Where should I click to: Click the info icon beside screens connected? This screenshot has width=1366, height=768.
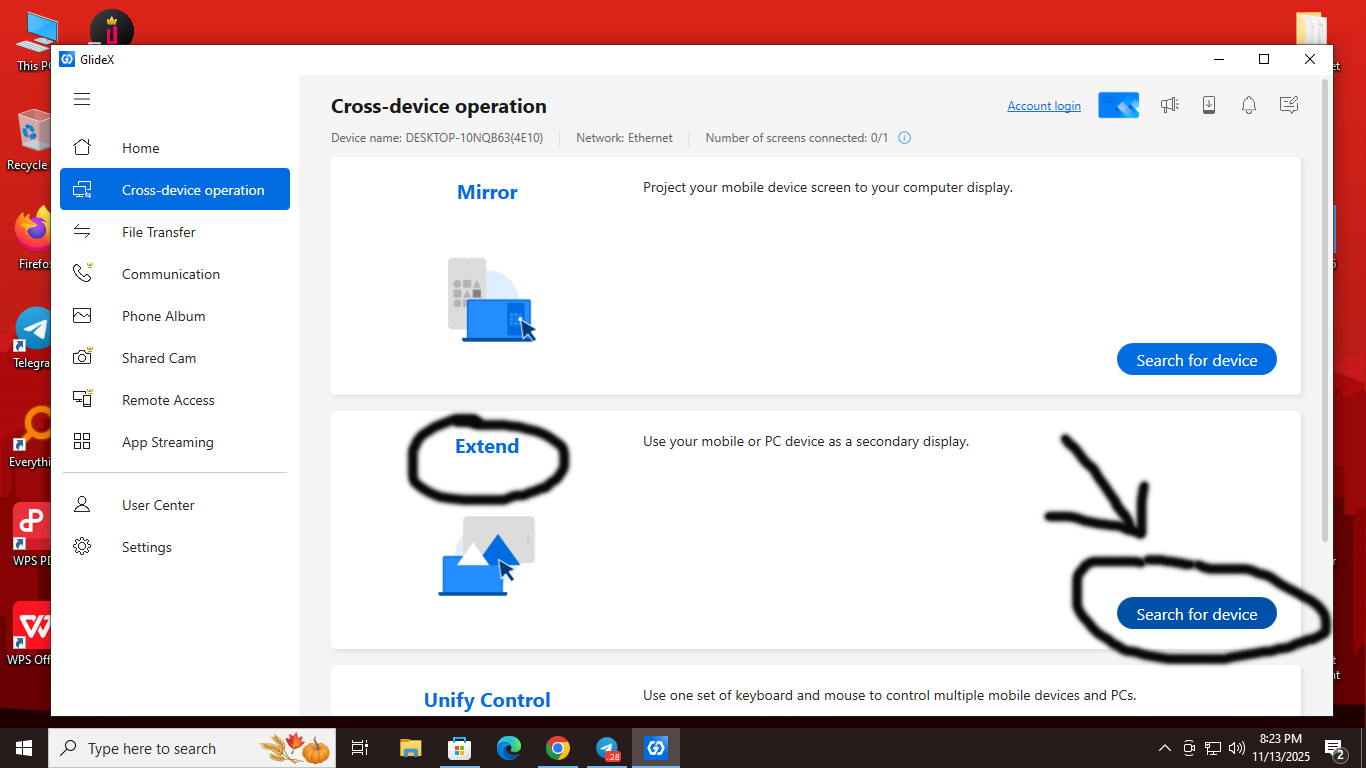[904, 138]
